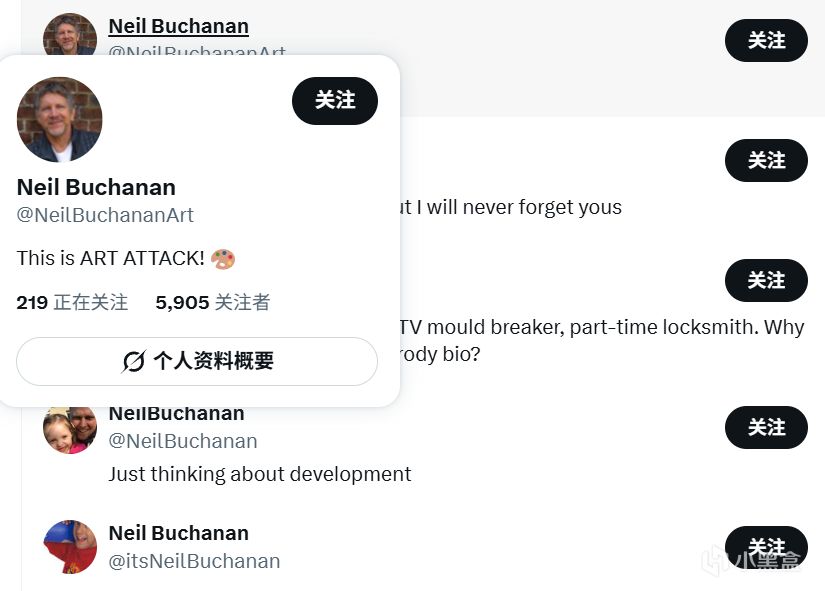Viewport: 825px width, 591px height.
Task: View the 219 正在关注 following list
Action: click(x=72, y=302)
